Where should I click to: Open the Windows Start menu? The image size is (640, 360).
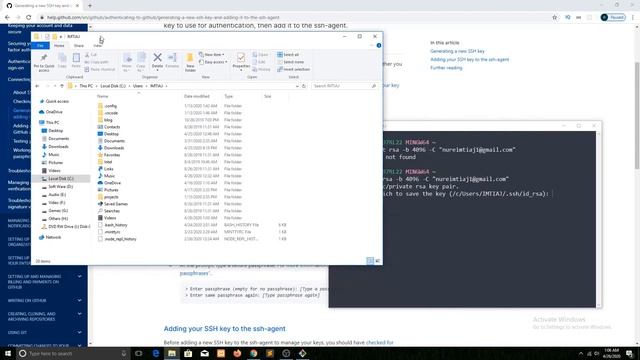pos(8,353)
